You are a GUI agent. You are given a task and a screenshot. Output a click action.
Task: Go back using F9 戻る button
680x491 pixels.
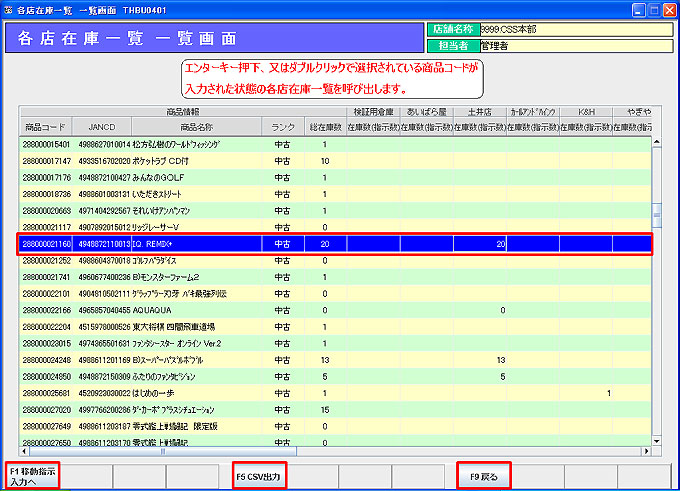click(484, 476)
